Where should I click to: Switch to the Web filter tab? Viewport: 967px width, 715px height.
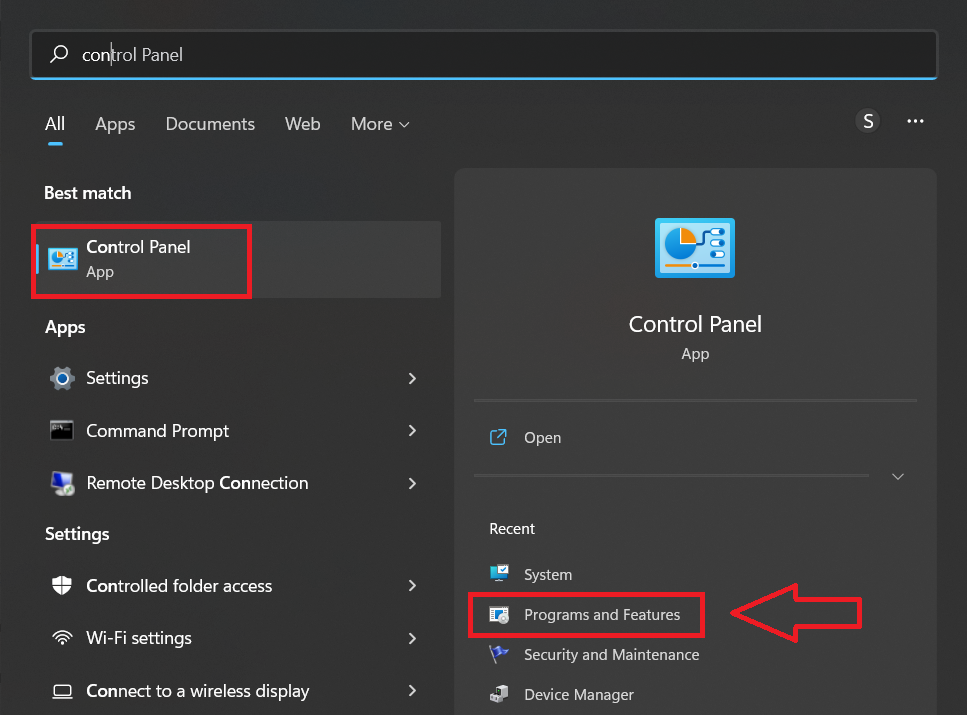point(302,124)
